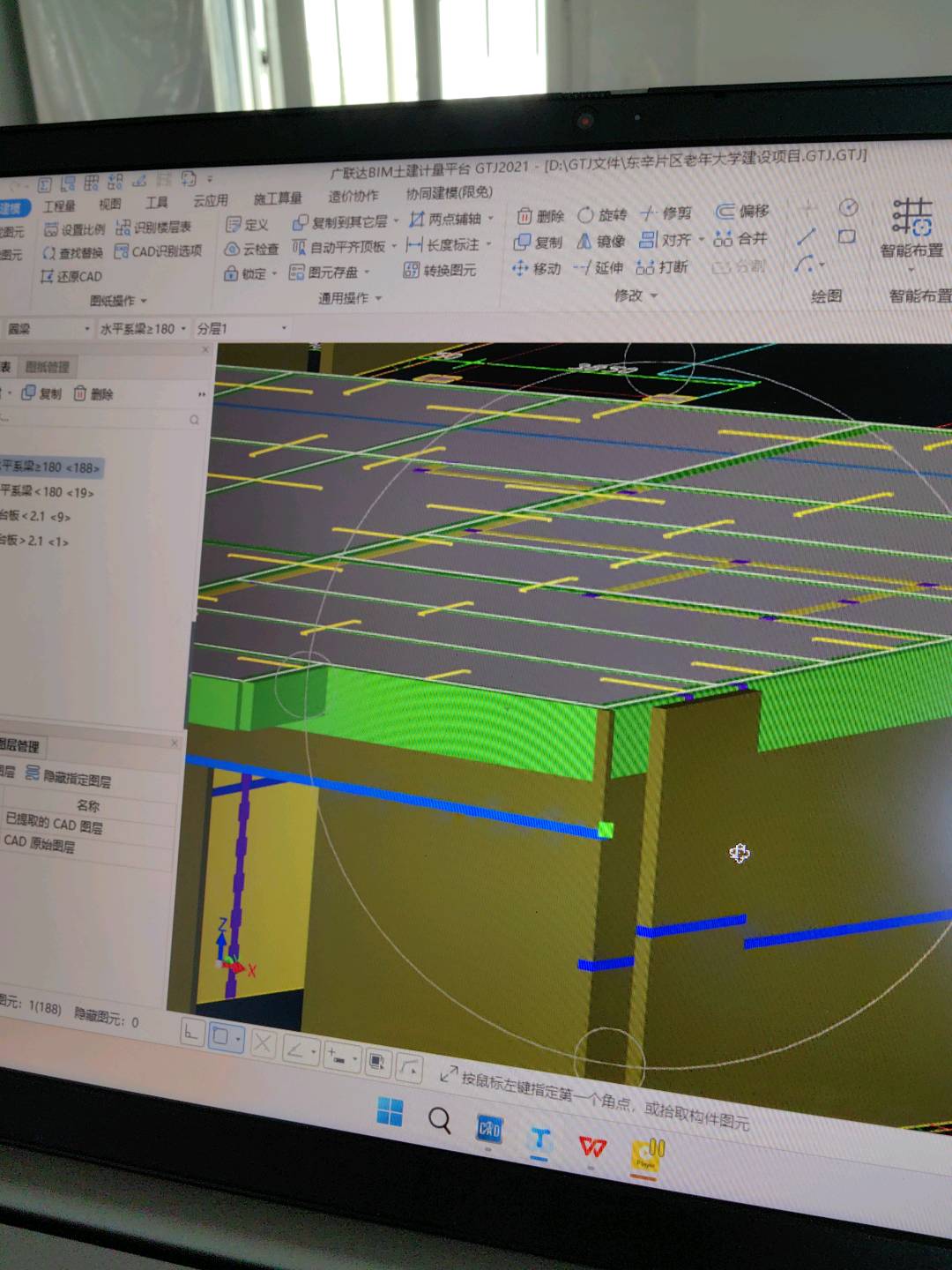Image resolution: width=952 pixels, height=1270 pixels.
Task: Choose the straight line draw tool
Action: tap(806, 236)
